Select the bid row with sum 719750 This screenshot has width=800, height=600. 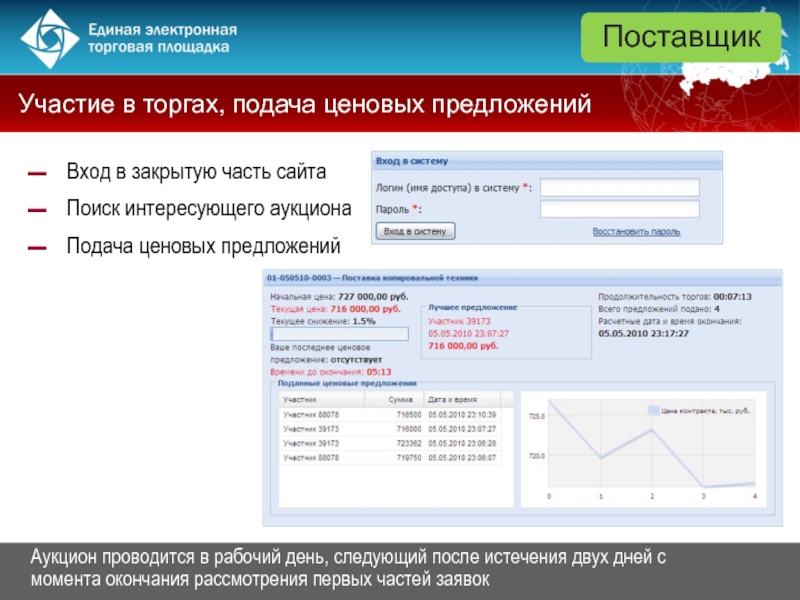[396, 457]
